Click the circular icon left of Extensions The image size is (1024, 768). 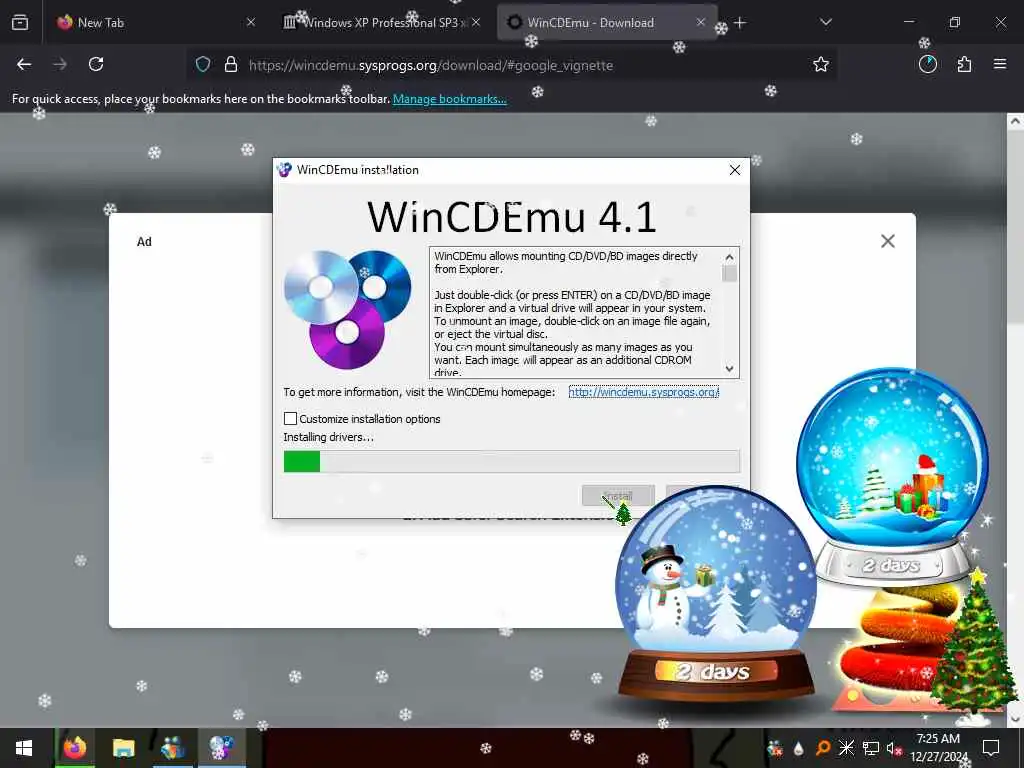[x=928, y=64]
